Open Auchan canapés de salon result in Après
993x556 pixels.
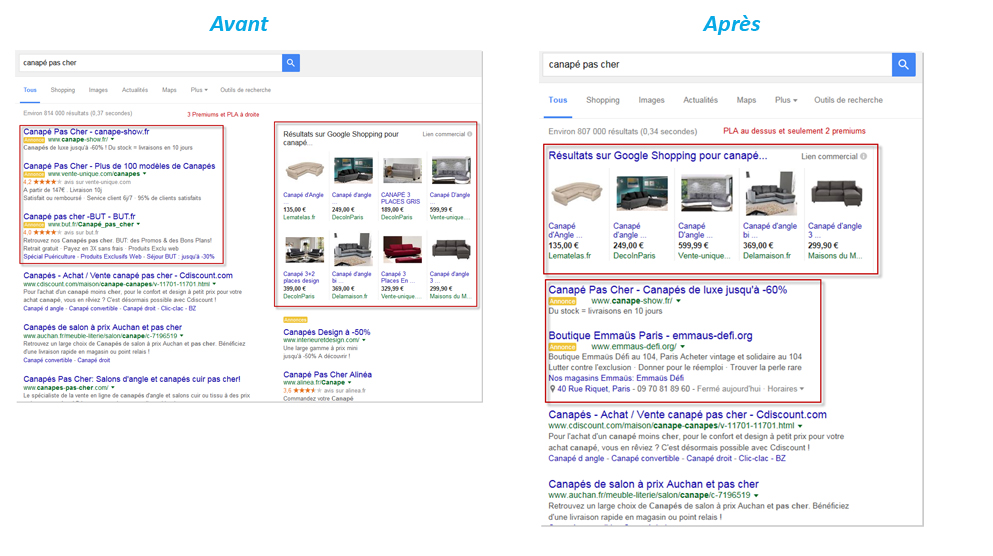(654, 484)
